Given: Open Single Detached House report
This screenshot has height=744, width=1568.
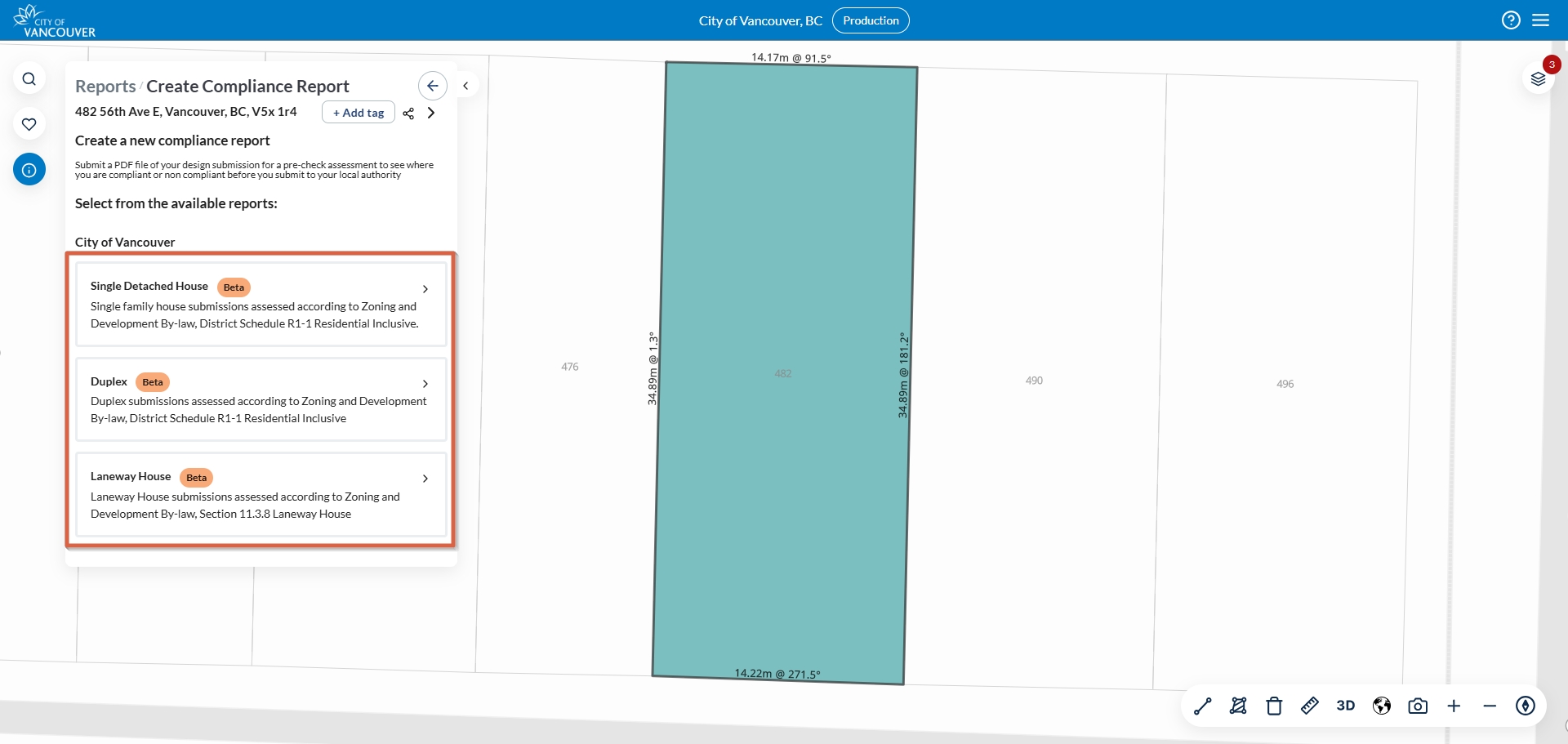Looking at the screenshot, I should coord(261,304).
